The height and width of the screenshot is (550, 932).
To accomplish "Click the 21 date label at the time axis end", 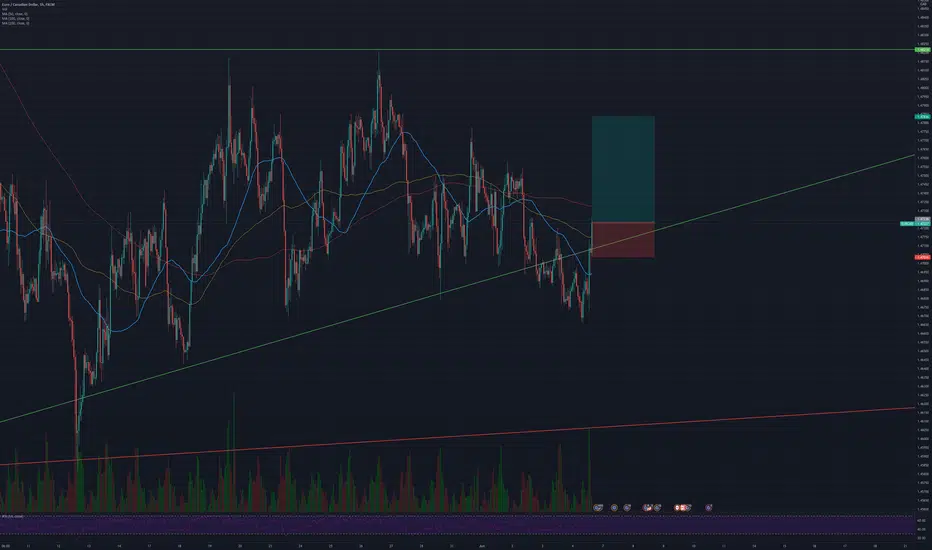I will 905,545.
